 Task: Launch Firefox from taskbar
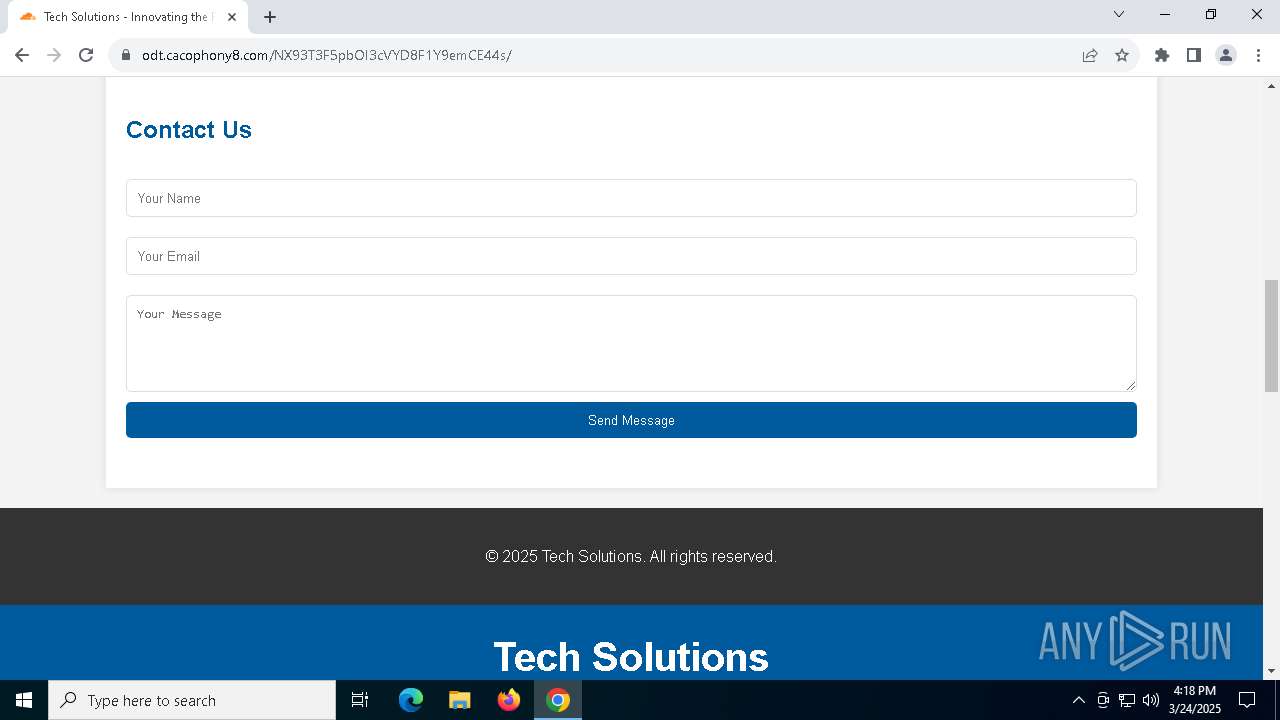509,700
